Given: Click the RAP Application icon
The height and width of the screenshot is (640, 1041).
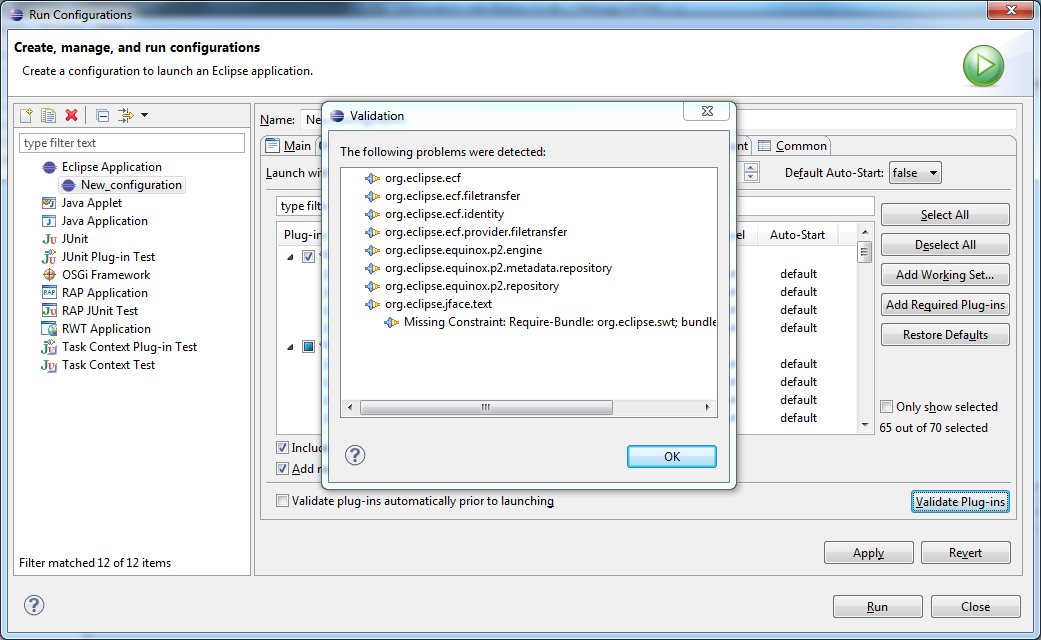Looking at the screenshot, I should [x=49, y=293].
